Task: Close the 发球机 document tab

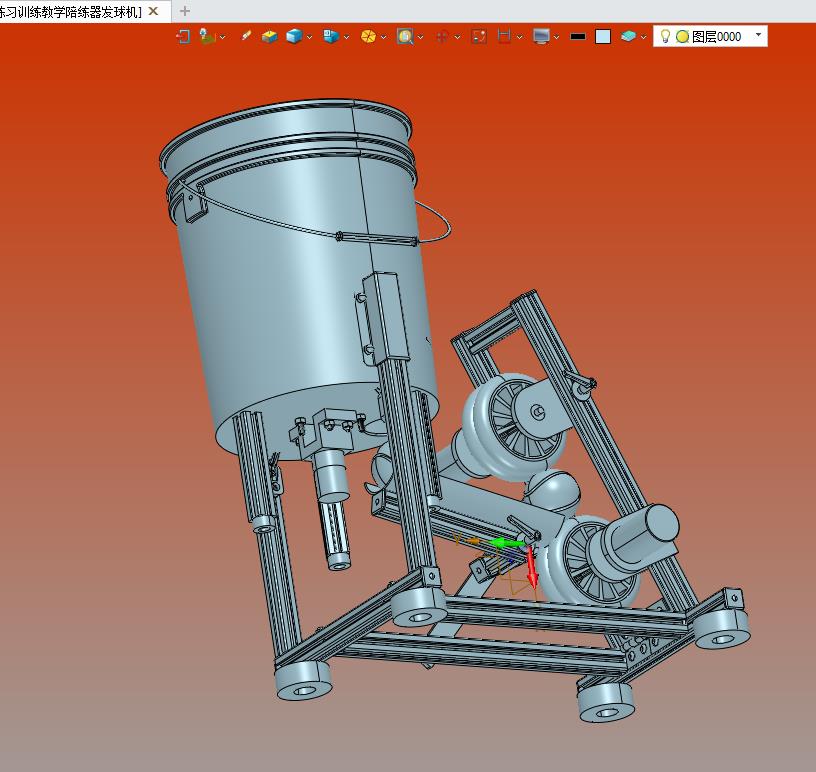Action: [x=153, y=11]
